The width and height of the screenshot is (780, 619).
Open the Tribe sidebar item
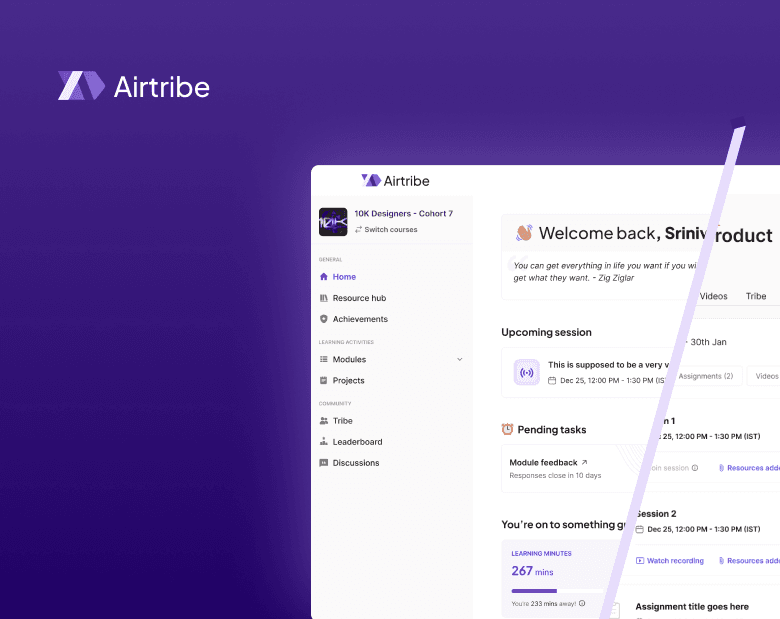click(x=342, y=420)
